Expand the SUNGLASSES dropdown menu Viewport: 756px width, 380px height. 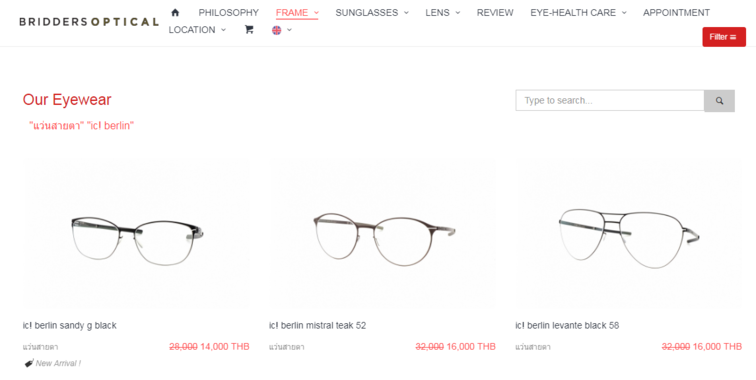(372, 13)
